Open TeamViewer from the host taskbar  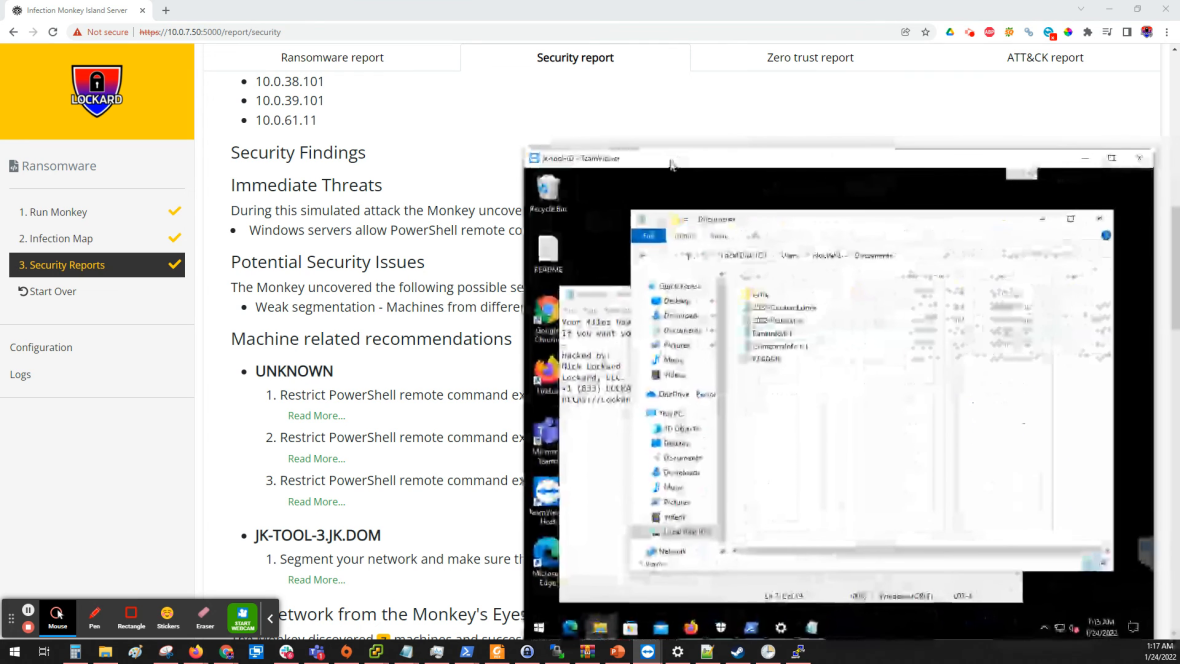(x=647, y=652)
